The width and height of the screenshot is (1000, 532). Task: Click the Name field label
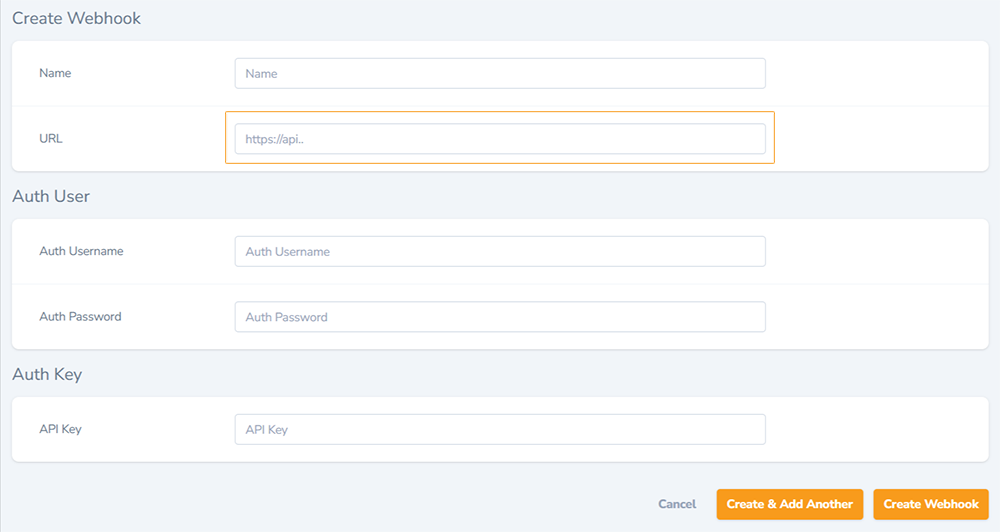(x=55, y=73)
